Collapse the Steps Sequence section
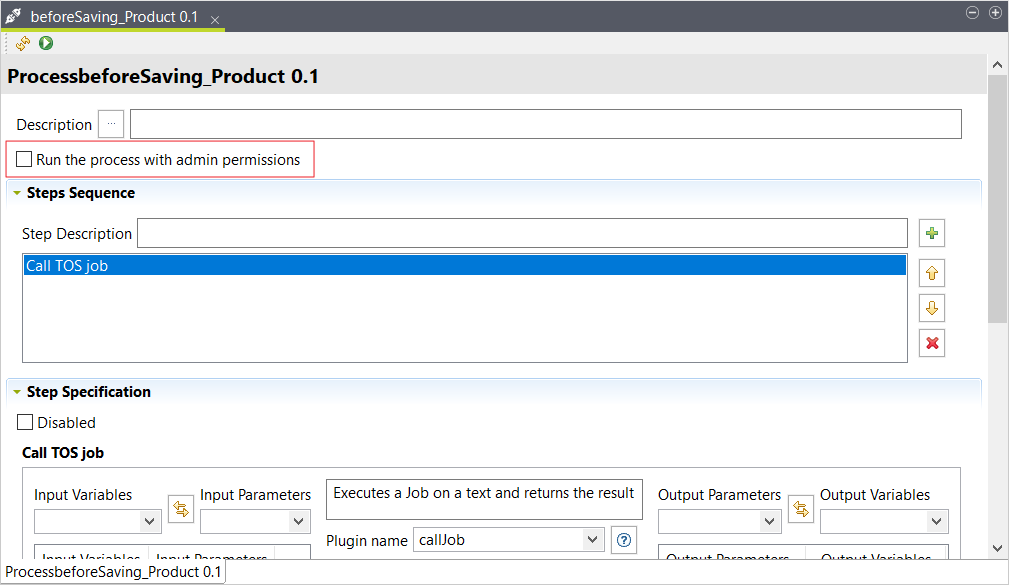 point(17,193)
